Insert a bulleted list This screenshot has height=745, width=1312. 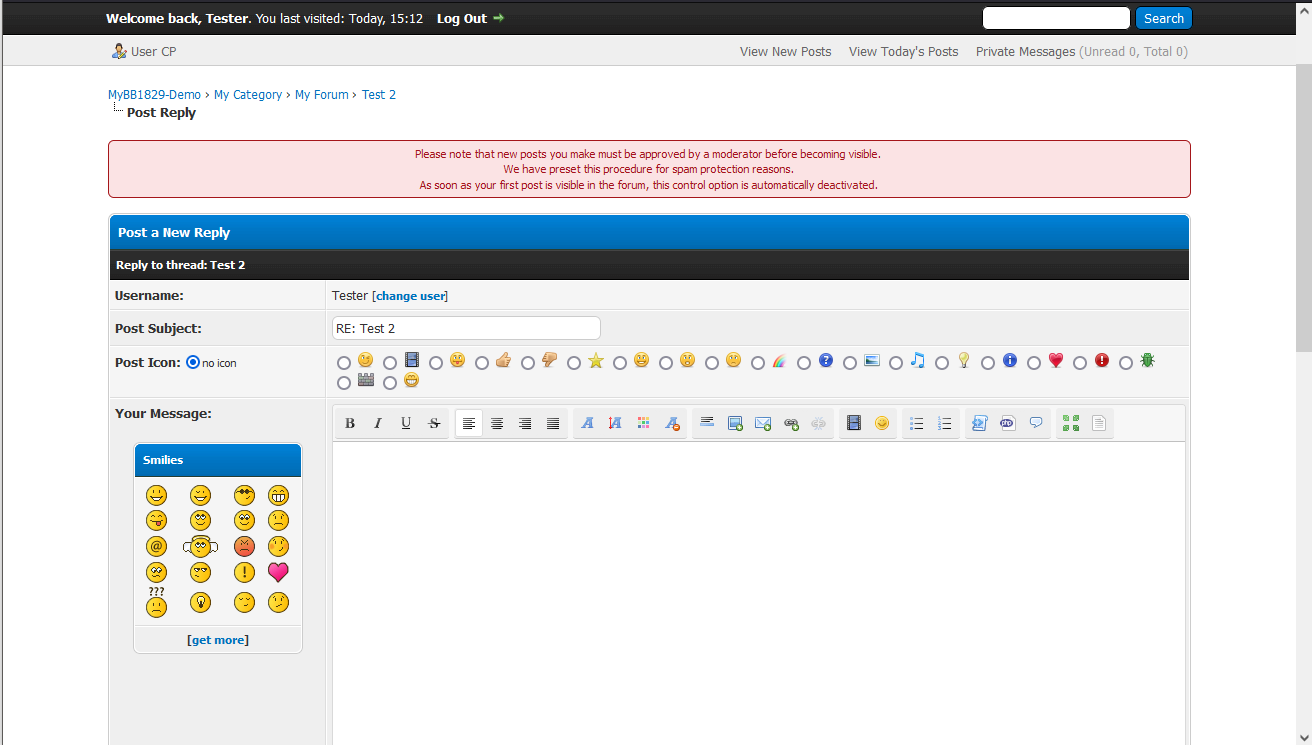917,423
